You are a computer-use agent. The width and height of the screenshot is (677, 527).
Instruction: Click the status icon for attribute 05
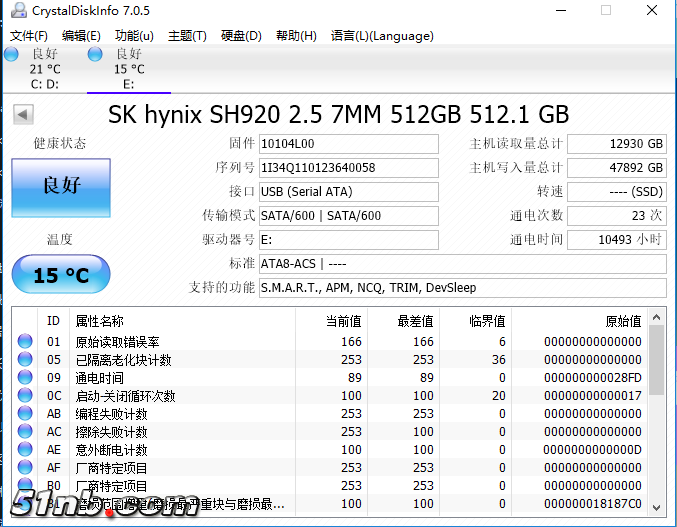coord(25,360)
